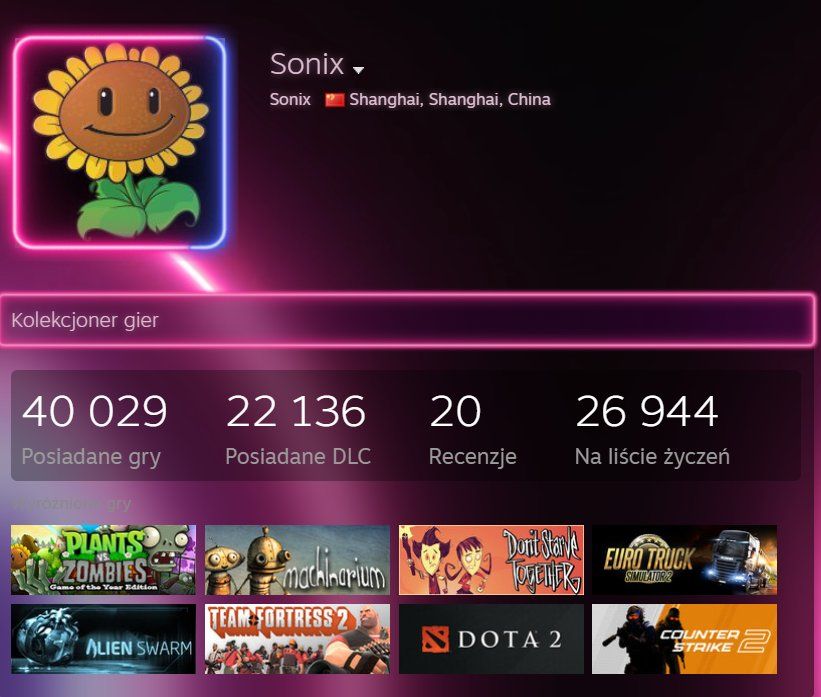Click the Sonix real name label
Screen dimensions: 821x697
[290, 99]
